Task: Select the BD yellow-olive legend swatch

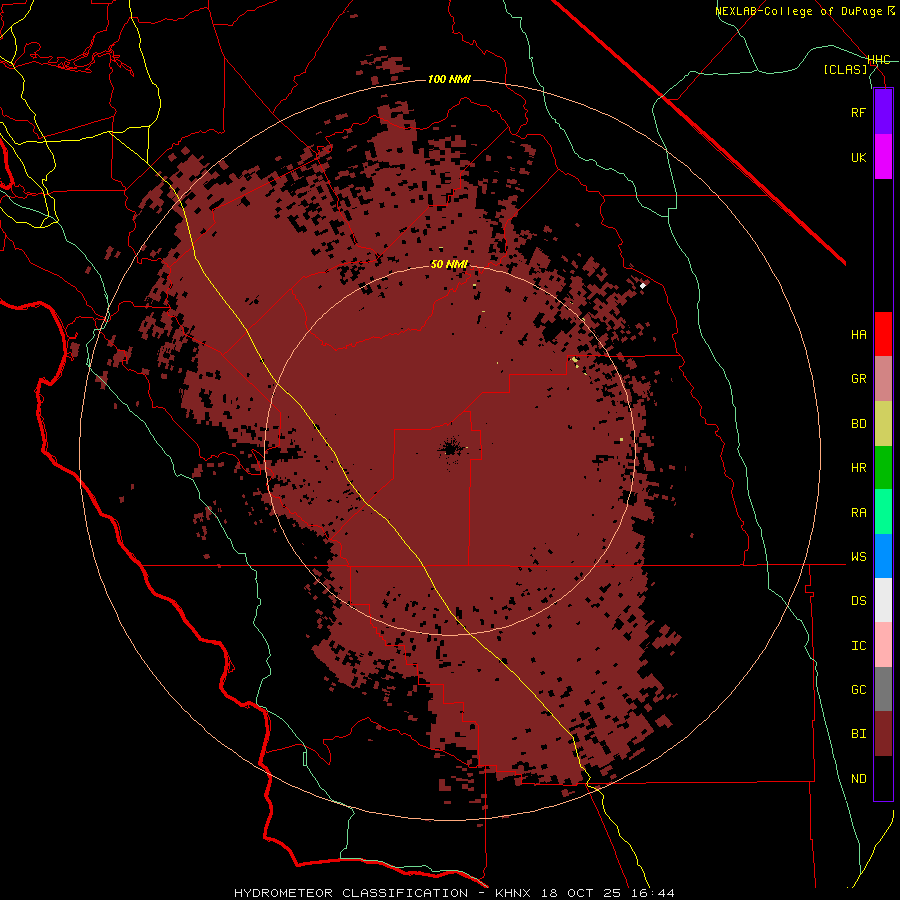Action: point(883,424)
